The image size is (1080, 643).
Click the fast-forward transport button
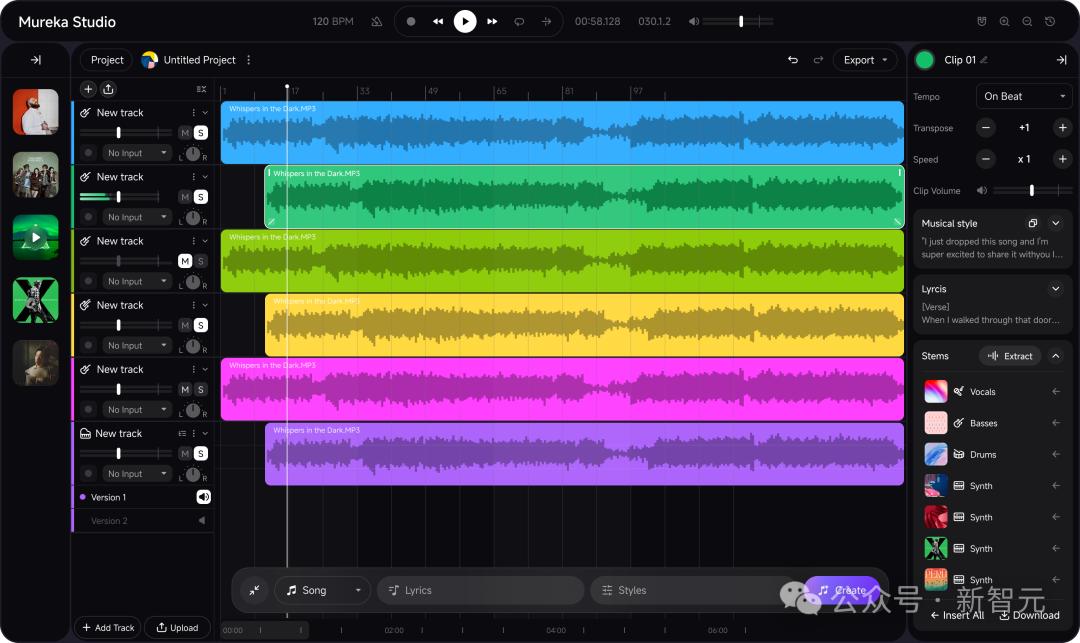pos(492,21)
